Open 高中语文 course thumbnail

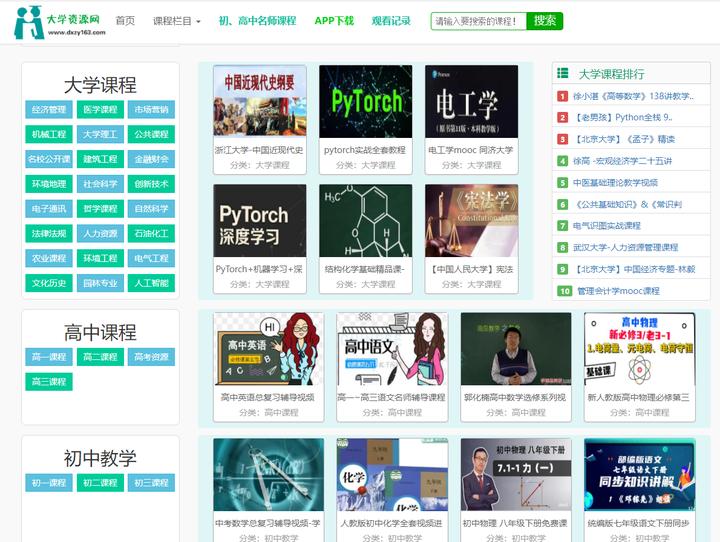pos(392,349)
